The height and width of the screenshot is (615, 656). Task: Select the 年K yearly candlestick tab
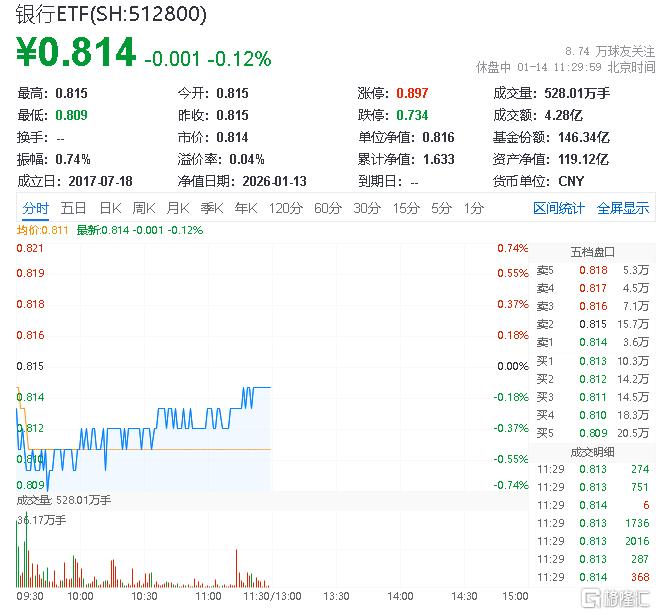[246, 208]
